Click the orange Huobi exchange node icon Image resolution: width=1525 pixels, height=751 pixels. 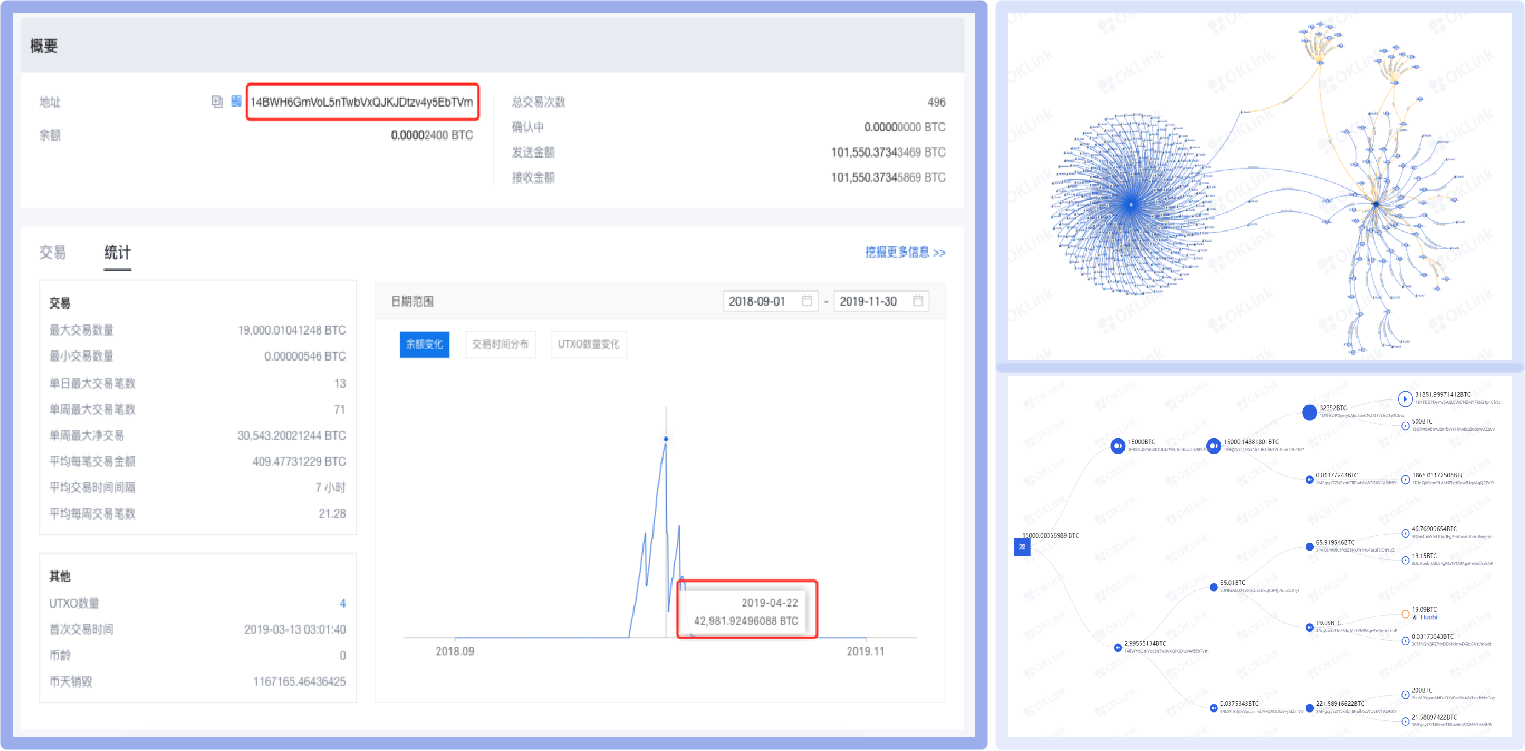pos(1406,613)
